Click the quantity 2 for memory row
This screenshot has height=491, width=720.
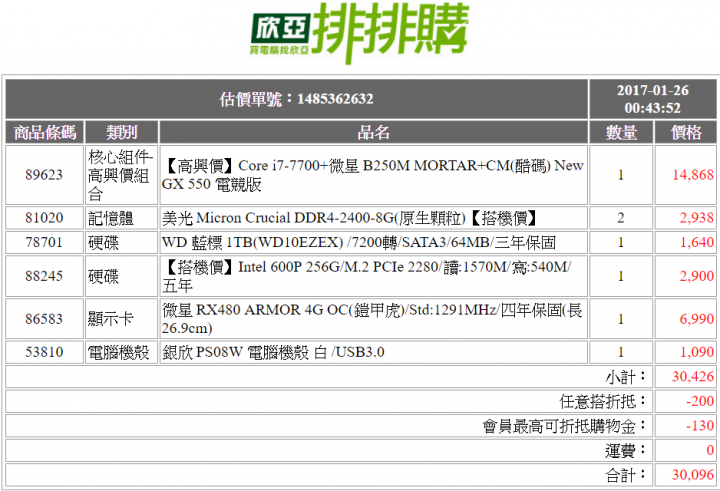point(621,218)
